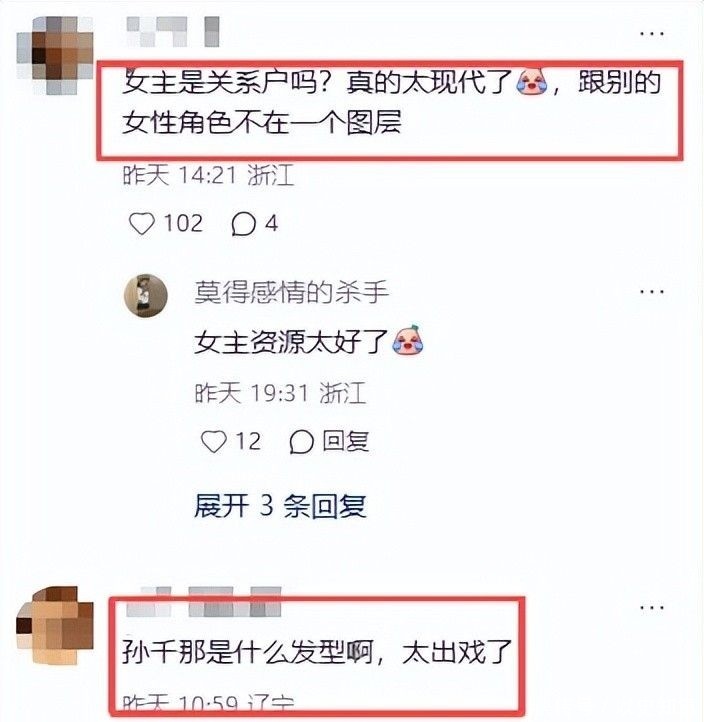This screenshot has width=704, height=722.
Task: Click the timestamp 昨天 14:21 浙江
Action: [208, 175]
